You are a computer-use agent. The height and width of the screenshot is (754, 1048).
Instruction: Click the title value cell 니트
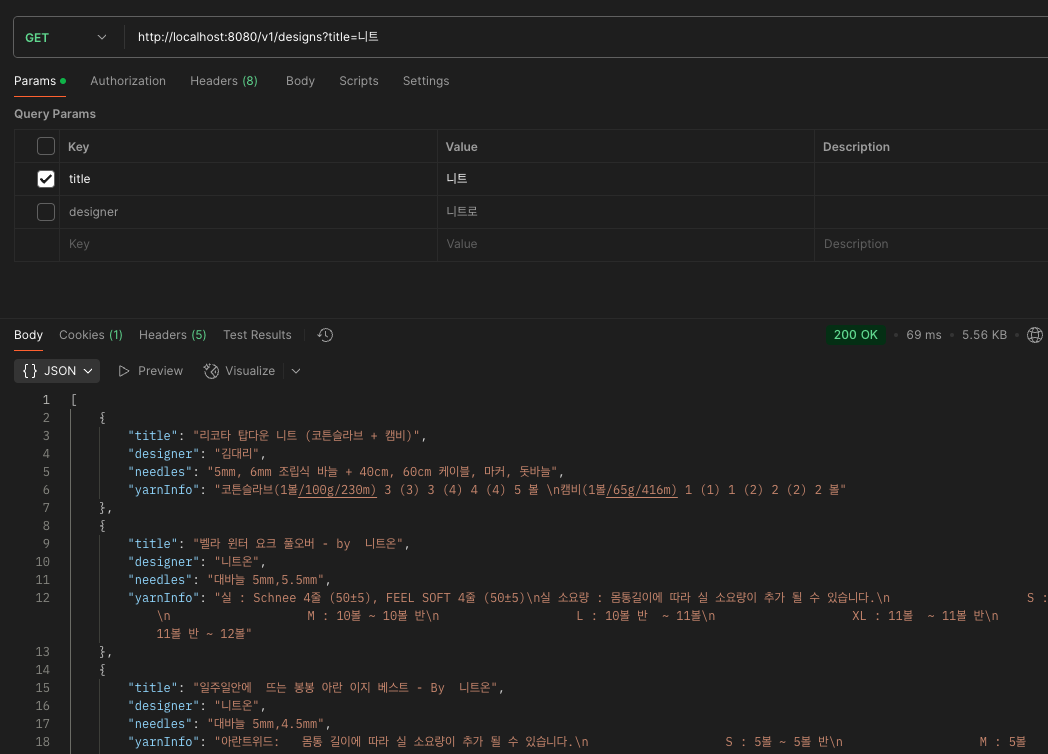[x=626, y=179]
